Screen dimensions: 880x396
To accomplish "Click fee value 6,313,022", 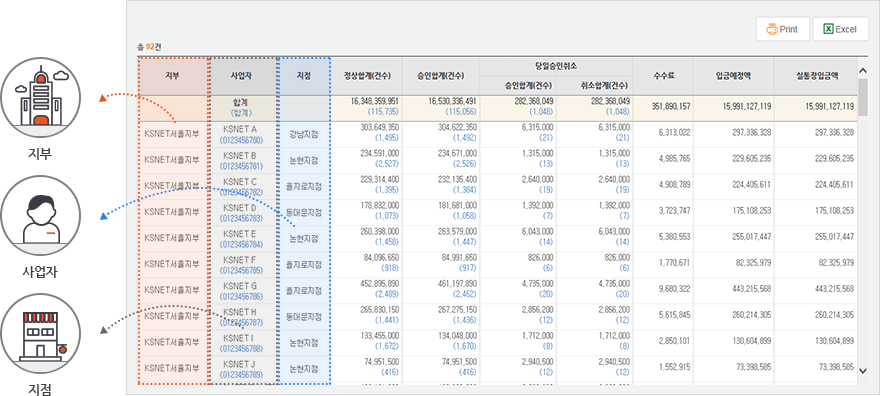I will [x=675, y=132].
